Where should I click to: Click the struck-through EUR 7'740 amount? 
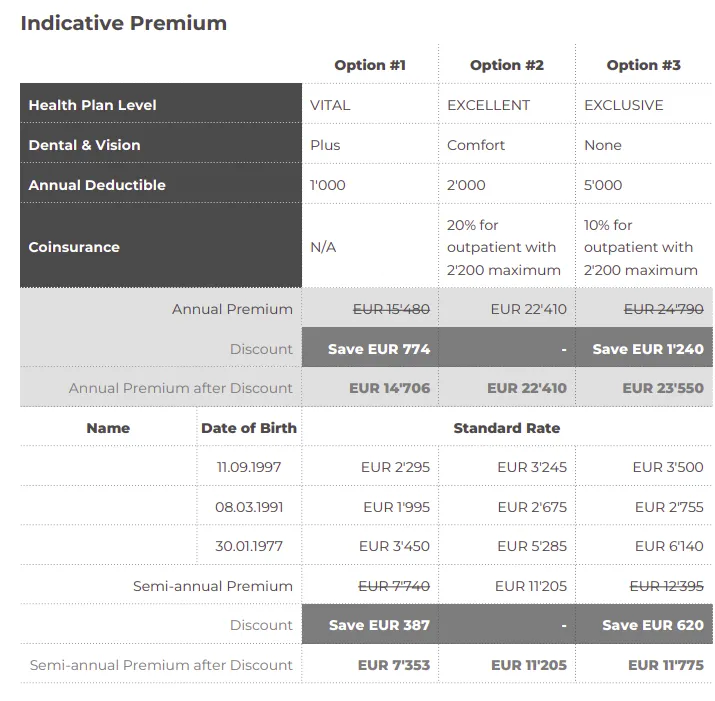pos(394,586)
